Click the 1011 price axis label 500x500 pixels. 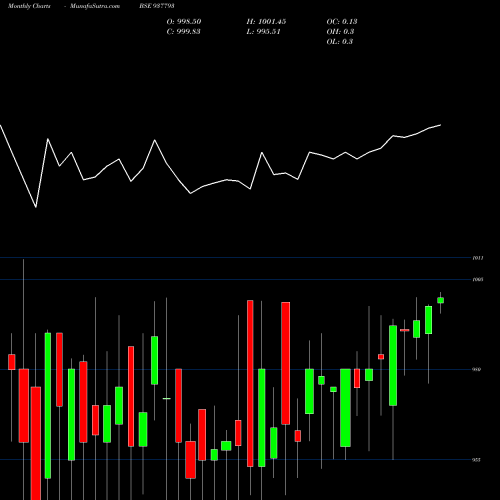tap(478, 258)
